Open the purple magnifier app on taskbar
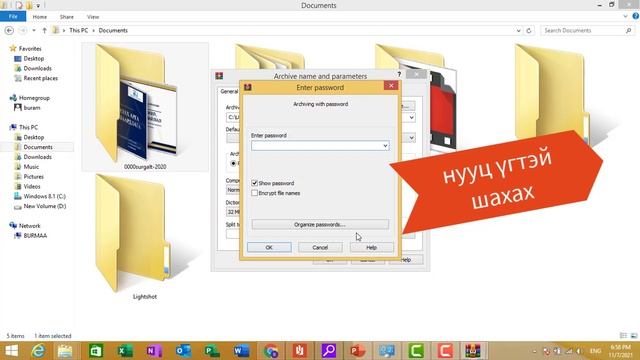This screenshot has width=640, height=360. click(329, 351)
